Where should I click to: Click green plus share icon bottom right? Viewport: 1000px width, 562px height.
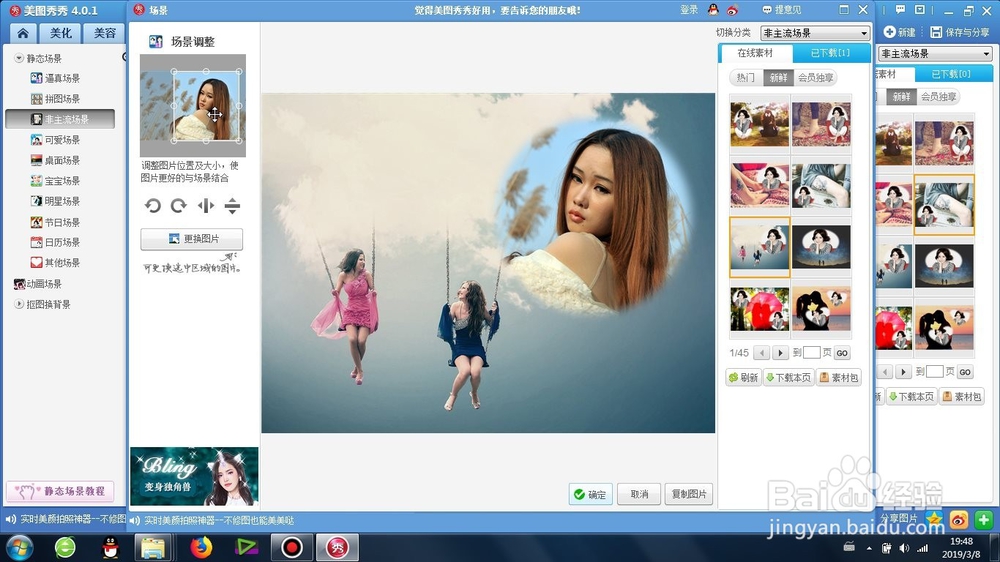[983, 520]
